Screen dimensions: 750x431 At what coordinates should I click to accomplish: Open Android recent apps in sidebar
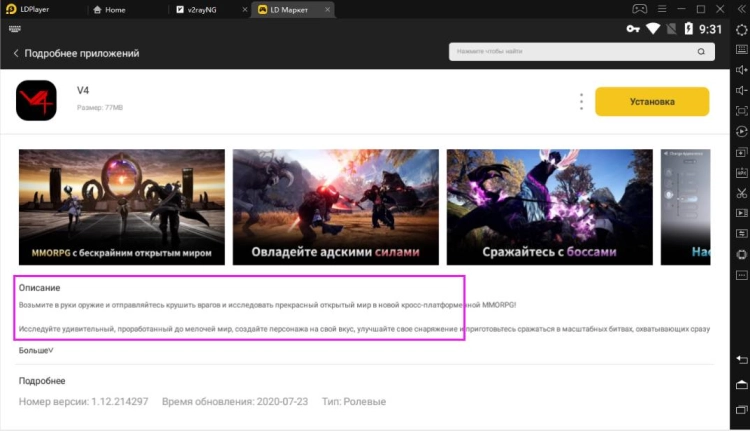pyautogui.click(x=741, y=410)
